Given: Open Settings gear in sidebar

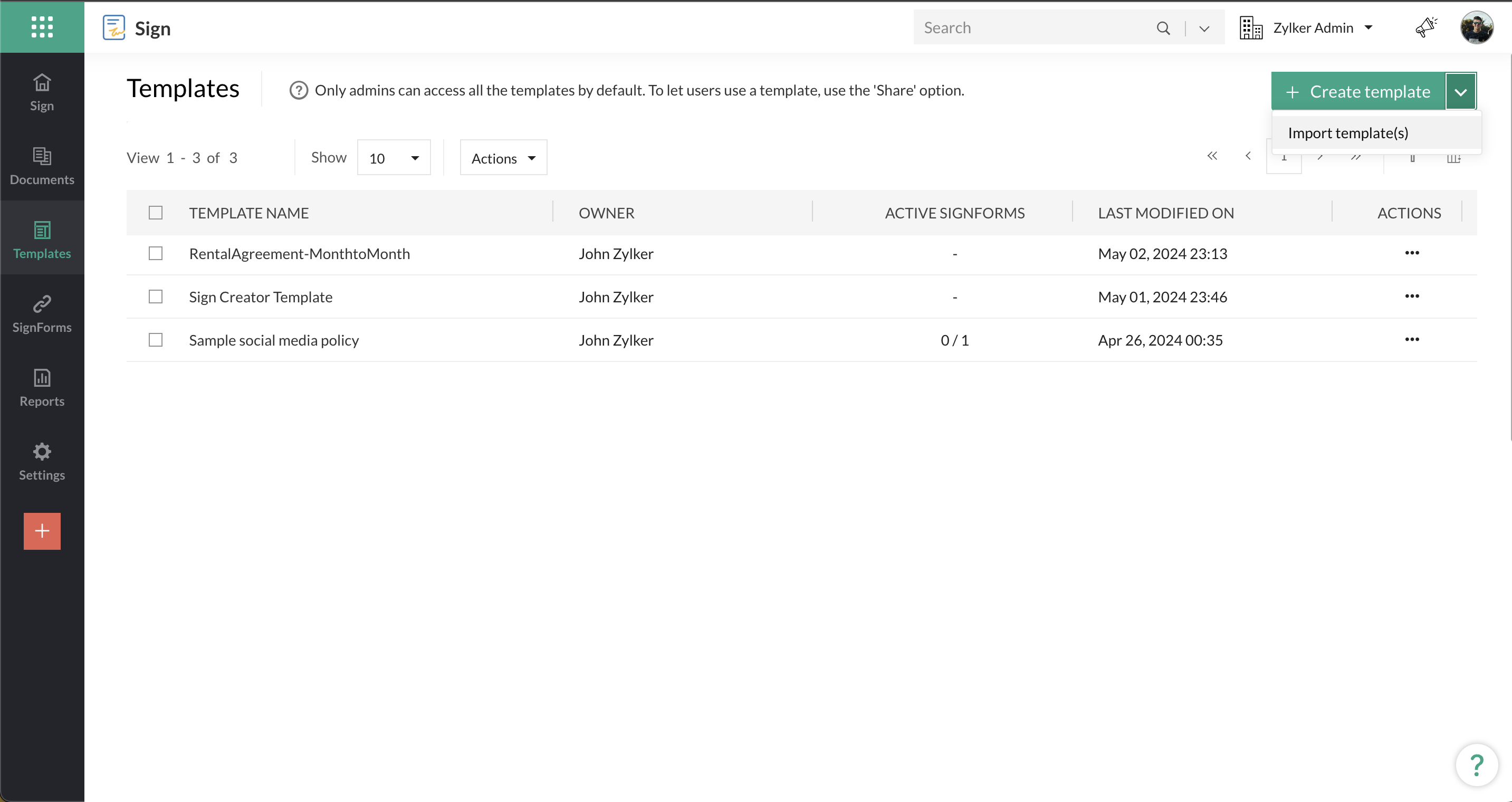Looking at the screenshot, I should 42,462.
